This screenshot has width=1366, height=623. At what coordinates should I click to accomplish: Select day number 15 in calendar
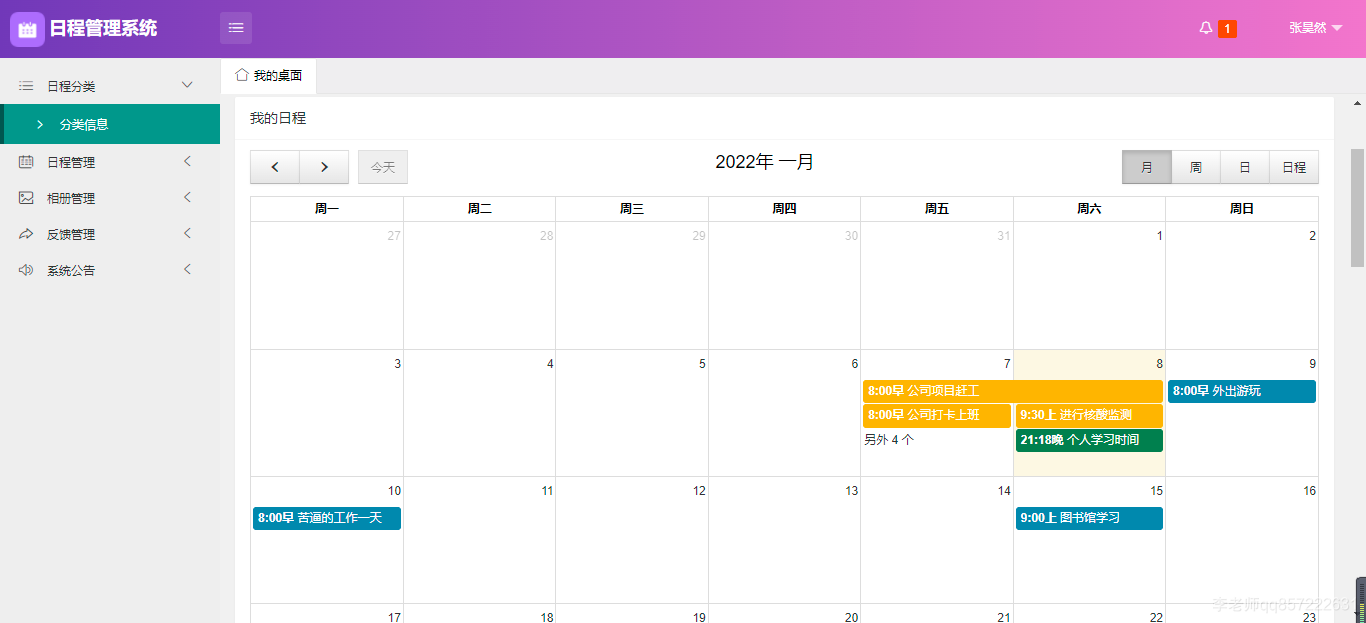tap(1156, 491)
